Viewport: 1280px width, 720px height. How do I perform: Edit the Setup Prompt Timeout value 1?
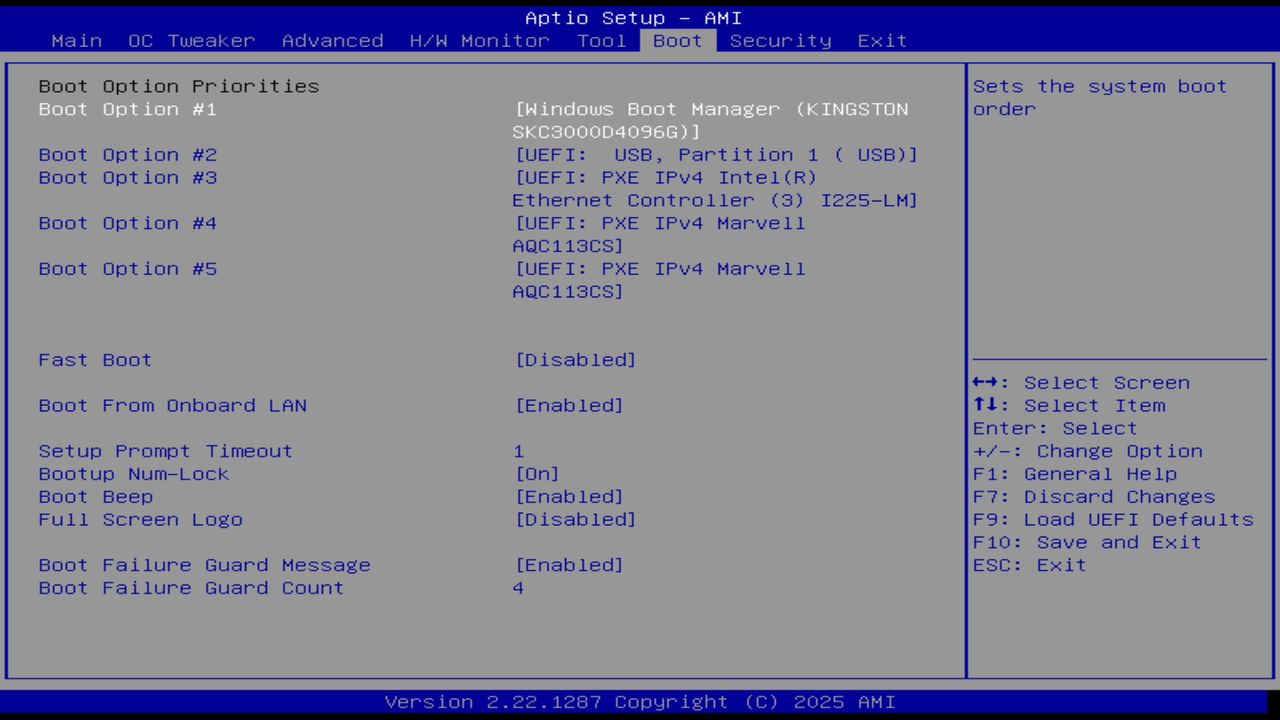click(x=519, y=451)
